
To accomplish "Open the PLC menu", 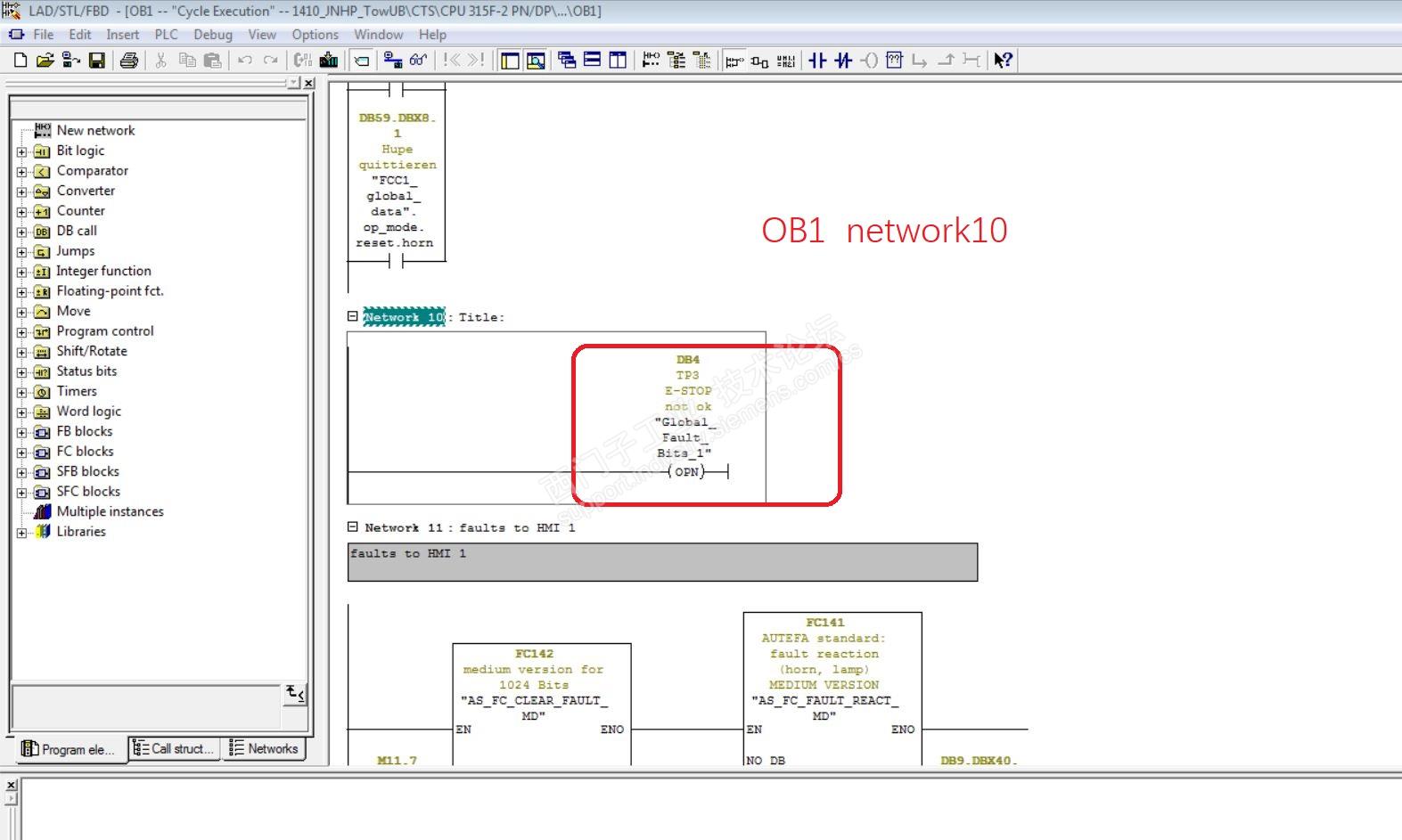I will (x=167, y=35).
